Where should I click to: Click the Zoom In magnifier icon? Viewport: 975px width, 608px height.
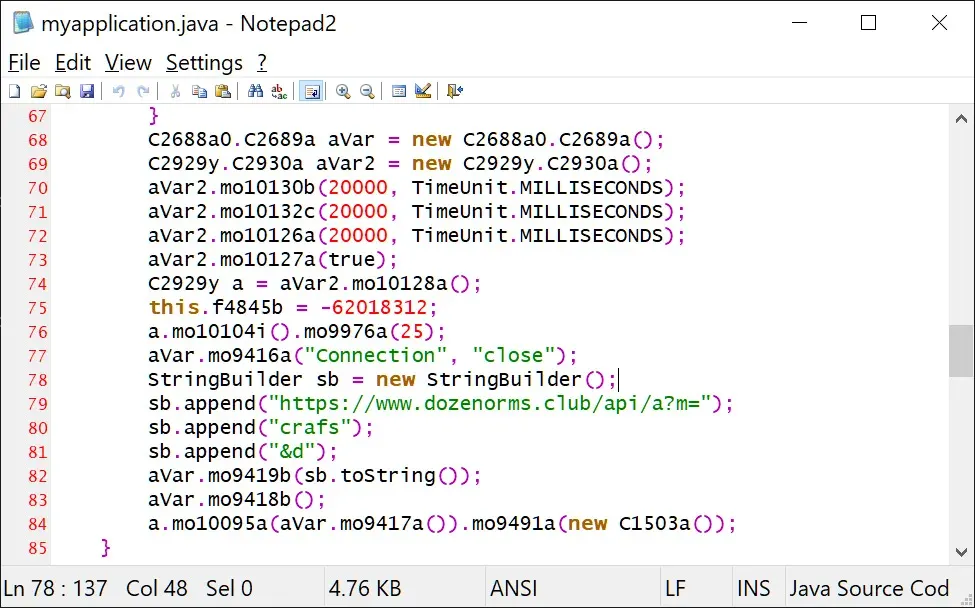click(343, 91)
